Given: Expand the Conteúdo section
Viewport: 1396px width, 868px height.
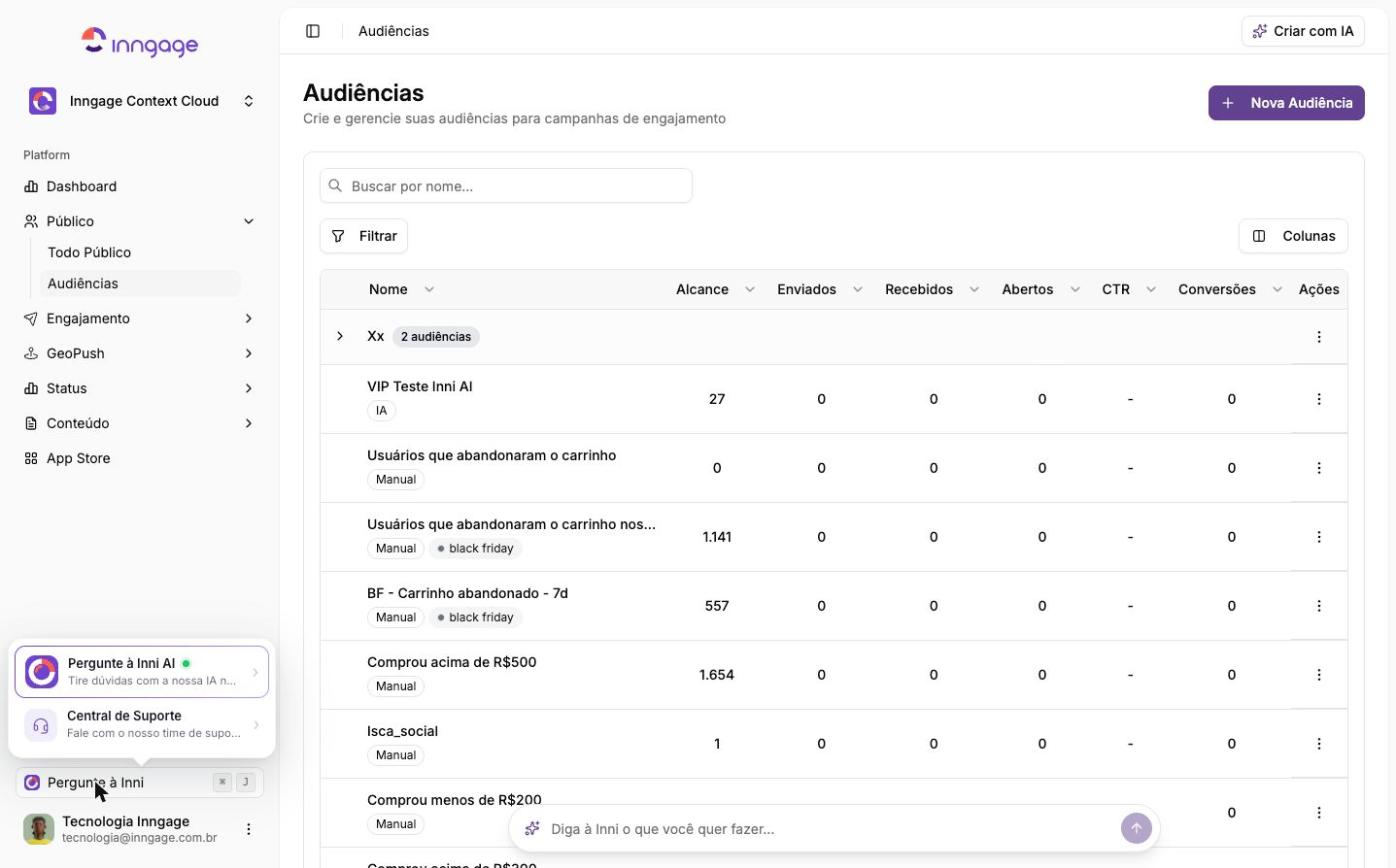Looking at the screenshot, I should pyautogui.click(x=140, y=423).
